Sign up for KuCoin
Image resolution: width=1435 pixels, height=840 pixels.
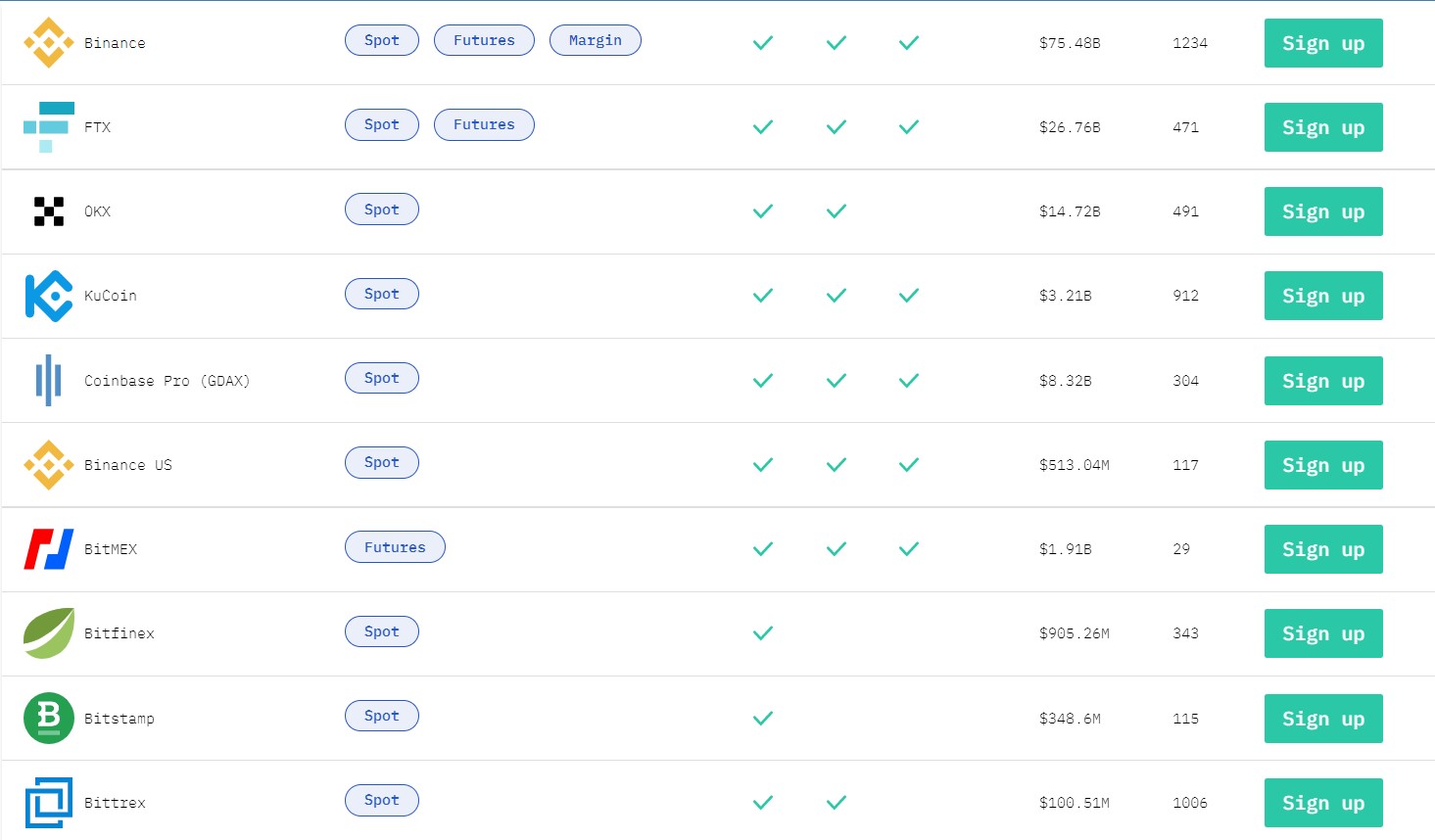tap(1323, 296)
